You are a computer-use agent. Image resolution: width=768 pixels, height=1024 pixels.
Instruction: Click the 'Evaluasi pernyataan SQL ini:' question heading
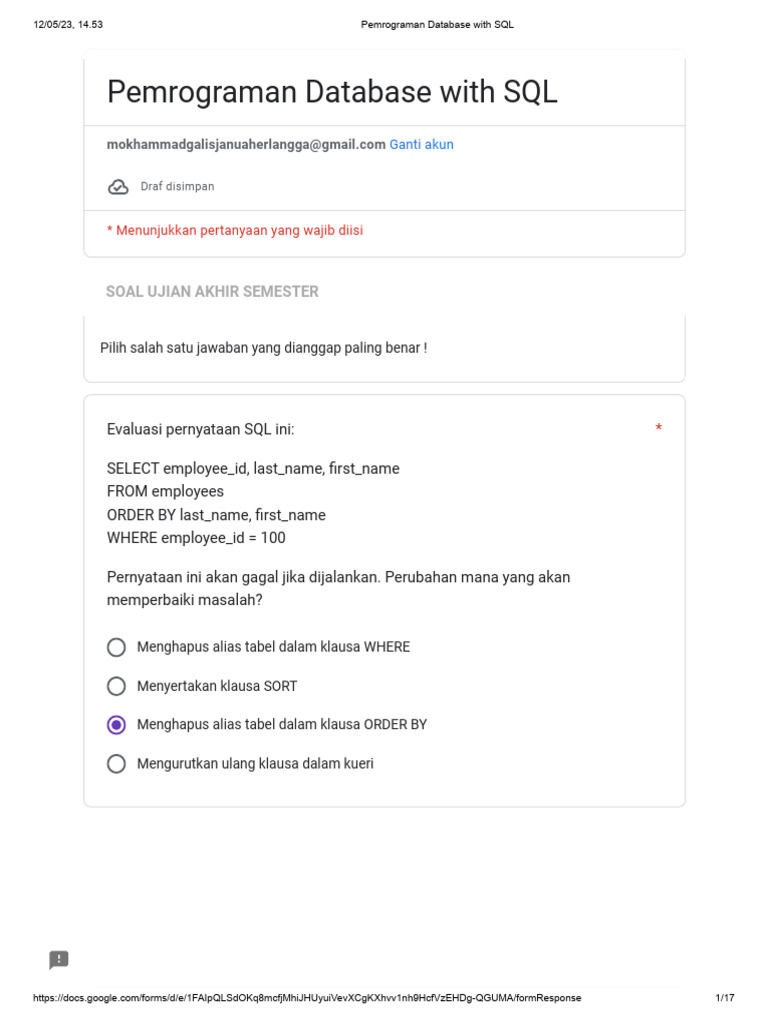pyautogui.click(x=200, y=429)
